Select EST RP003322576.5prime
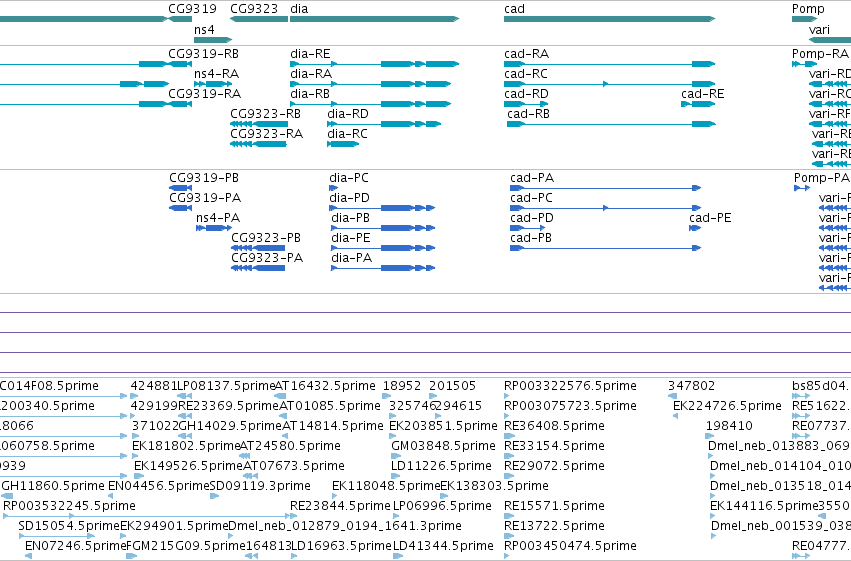Image resolution: width=851 pixels, height=561 pixels. 570,386
